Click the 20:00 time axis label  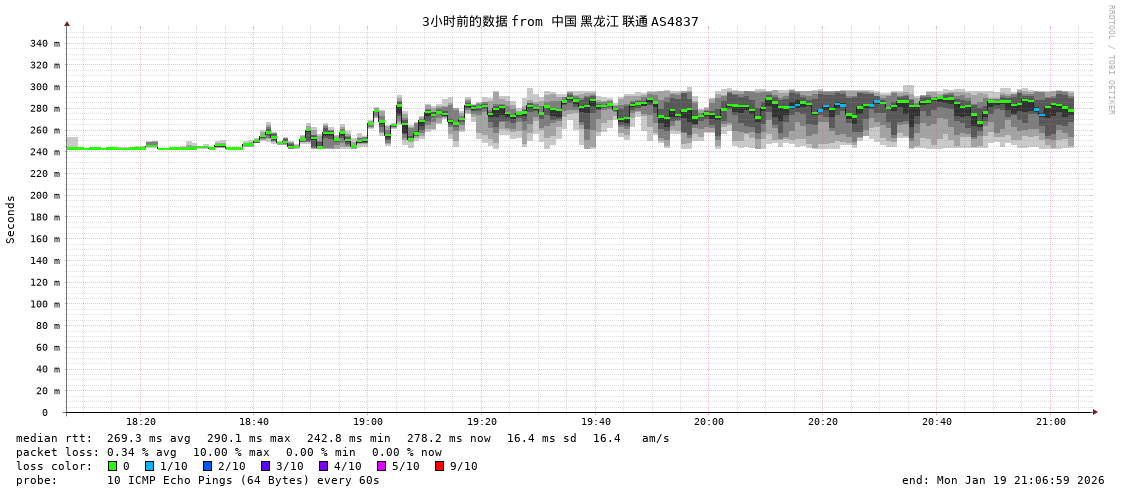coord(708,422)
